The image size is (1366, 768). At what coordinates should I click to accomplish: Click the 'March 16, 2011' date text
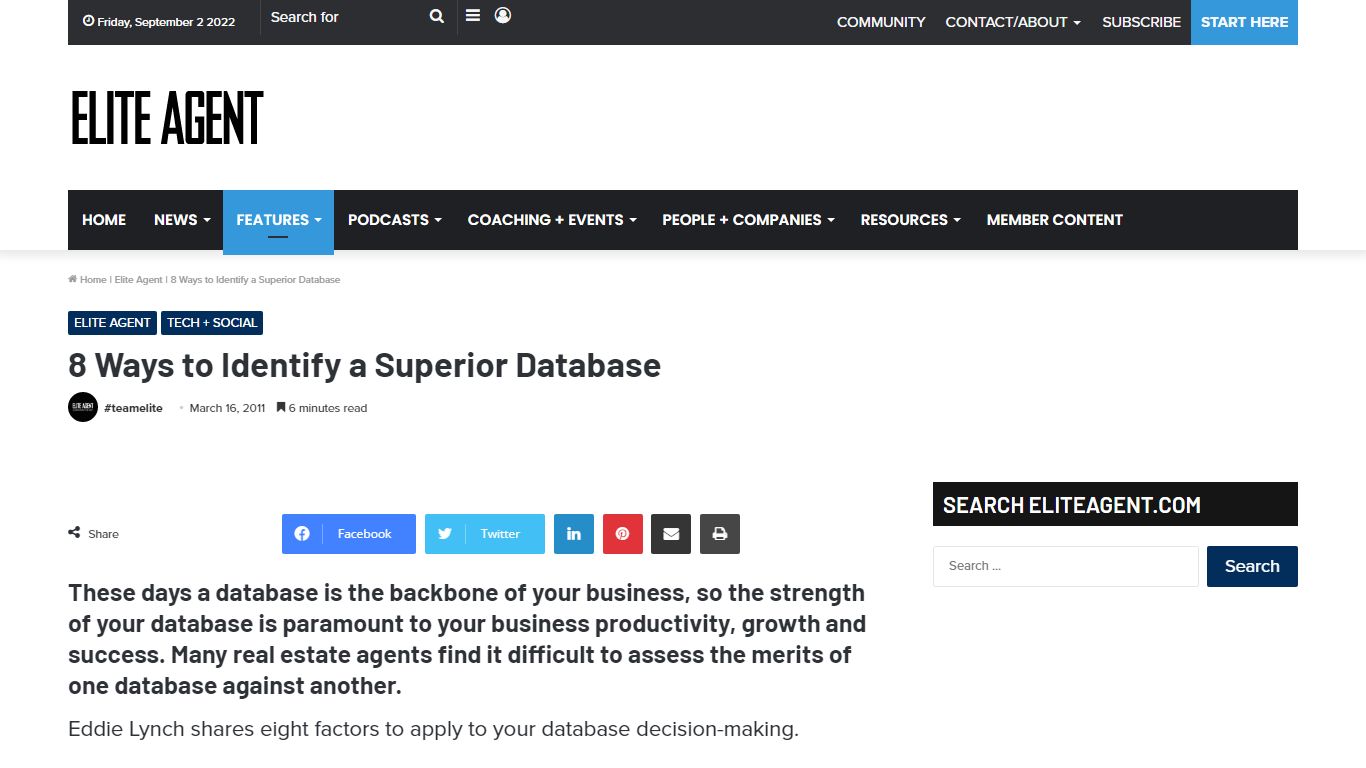[x=227, y=408]
